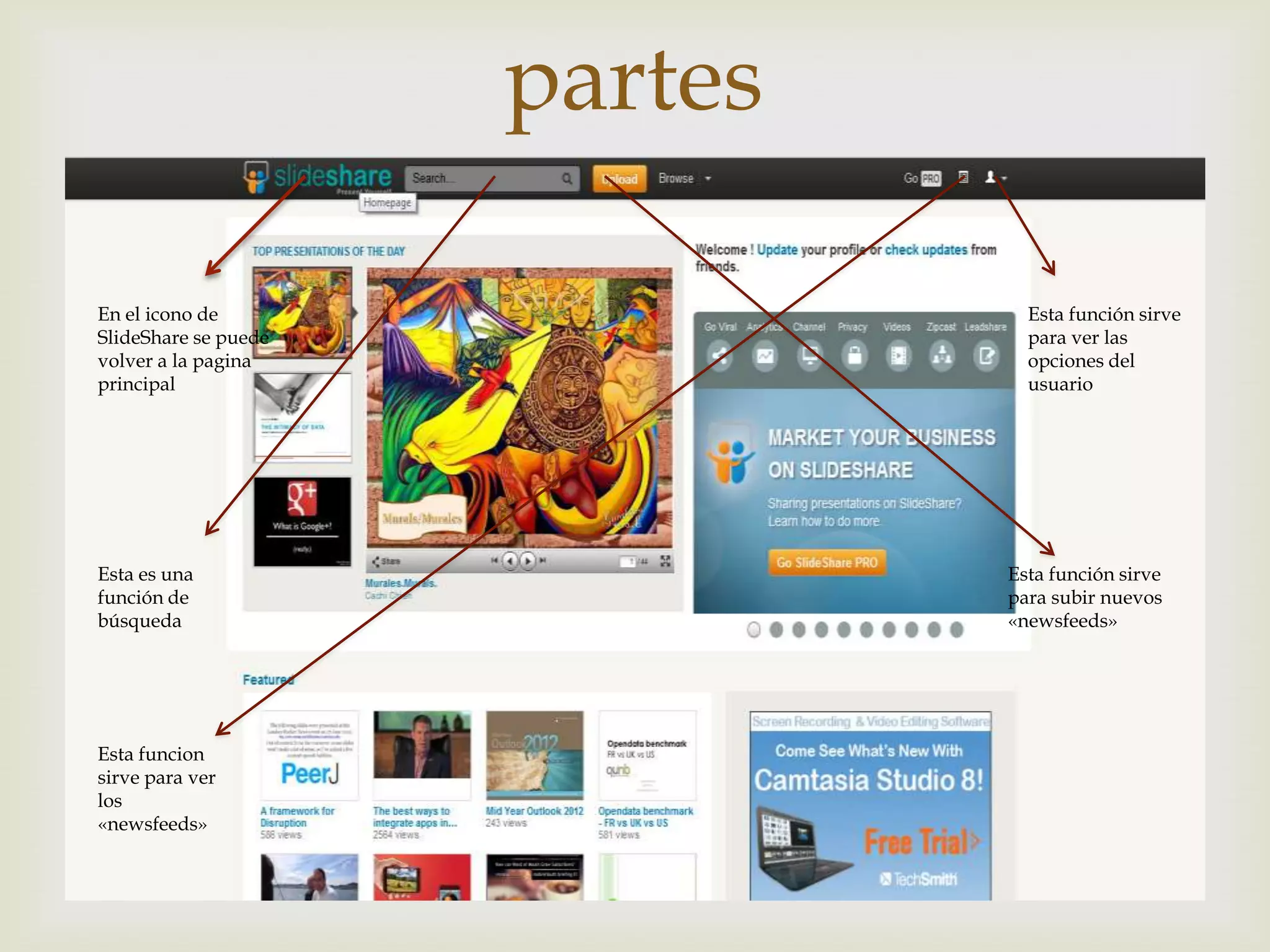Click the Share button in the slide player
The height and width of the screenshot is (952, 1270).
(386, 562)
